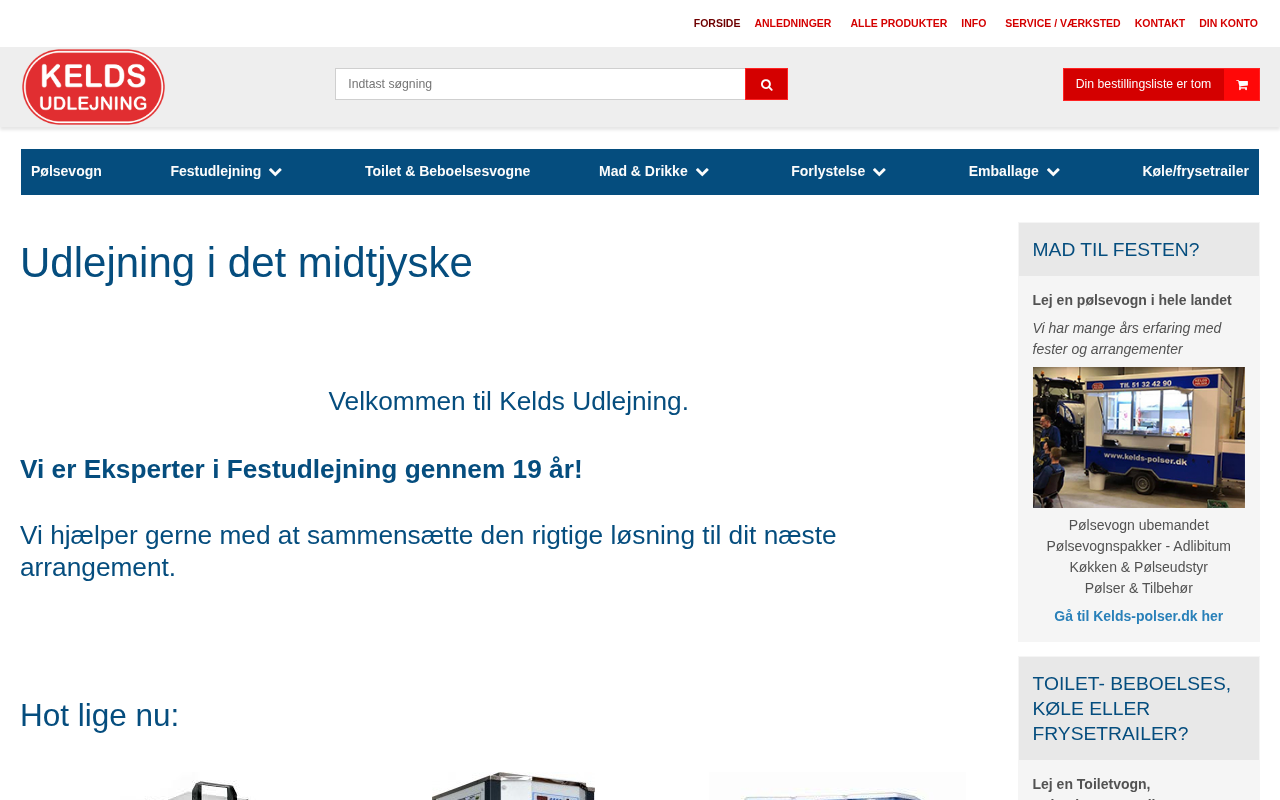Click the 'MAD TIL FESTEN?' heading
The height and width of the screenshot is (800, 1280).
[x=1116, y=250]
